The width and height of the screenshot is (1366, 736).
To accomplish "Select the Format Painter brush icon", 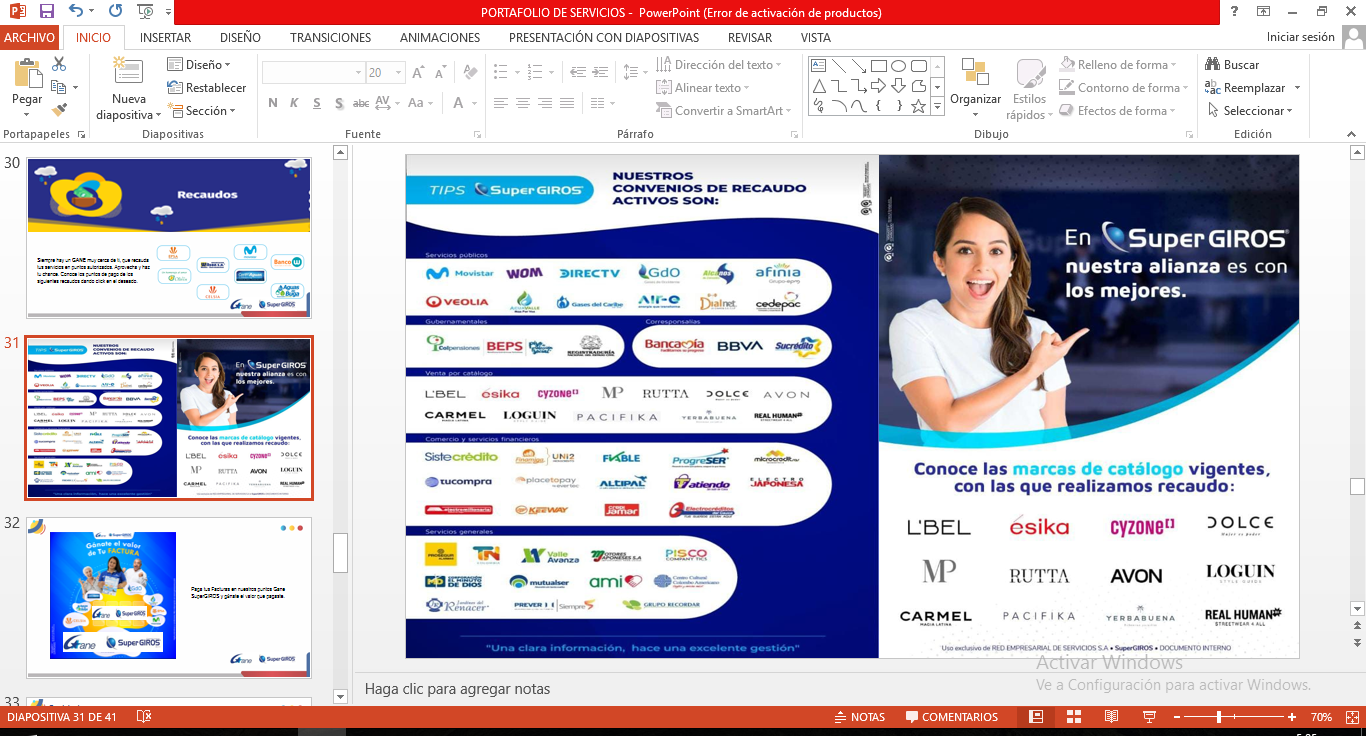I will 59,110.
